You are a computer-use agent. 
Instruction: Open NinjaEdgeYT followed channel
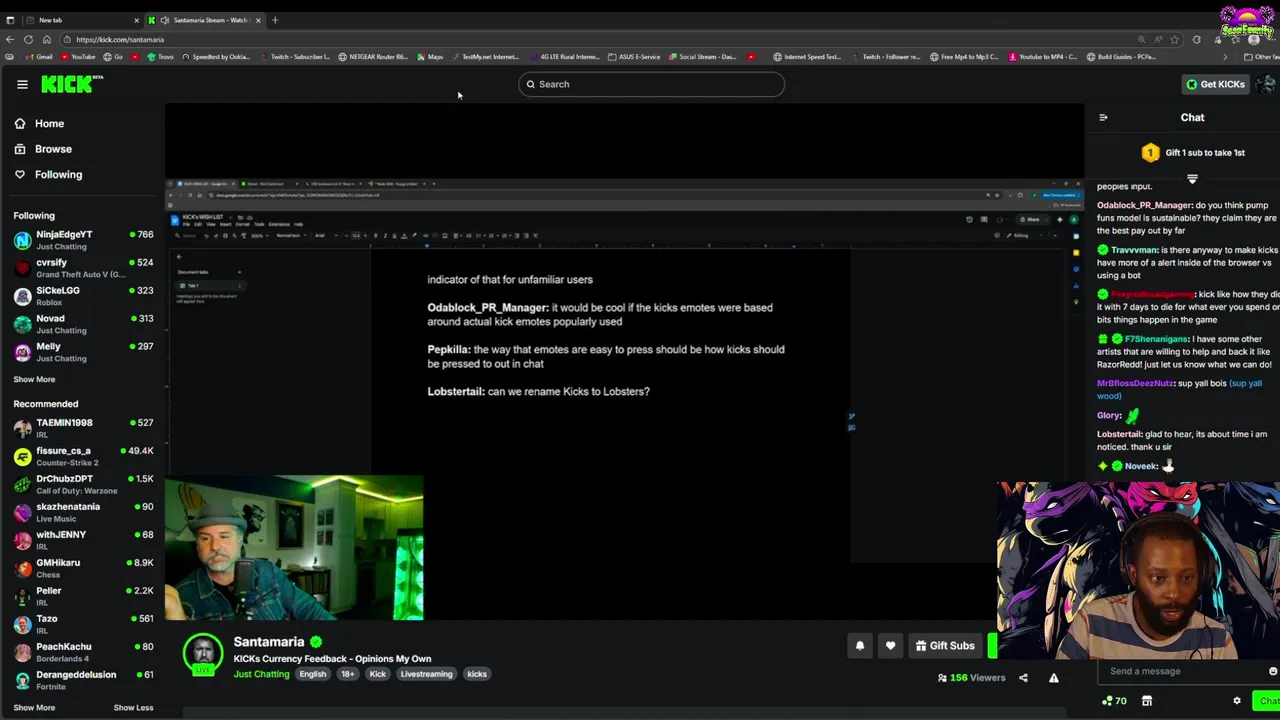[x=83, y=240]
